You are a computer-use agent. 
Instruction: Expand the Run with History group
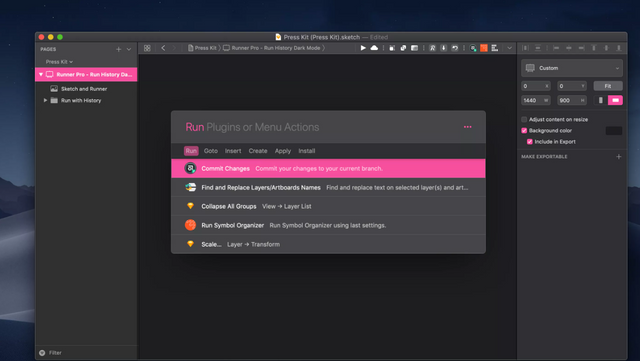[x=45, y=100]
